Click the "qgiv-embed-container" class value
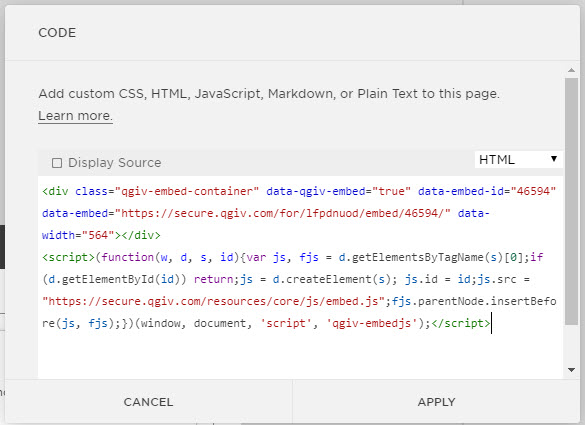The height and width of the screenshot is (425, 585). (x=187, y=191)
